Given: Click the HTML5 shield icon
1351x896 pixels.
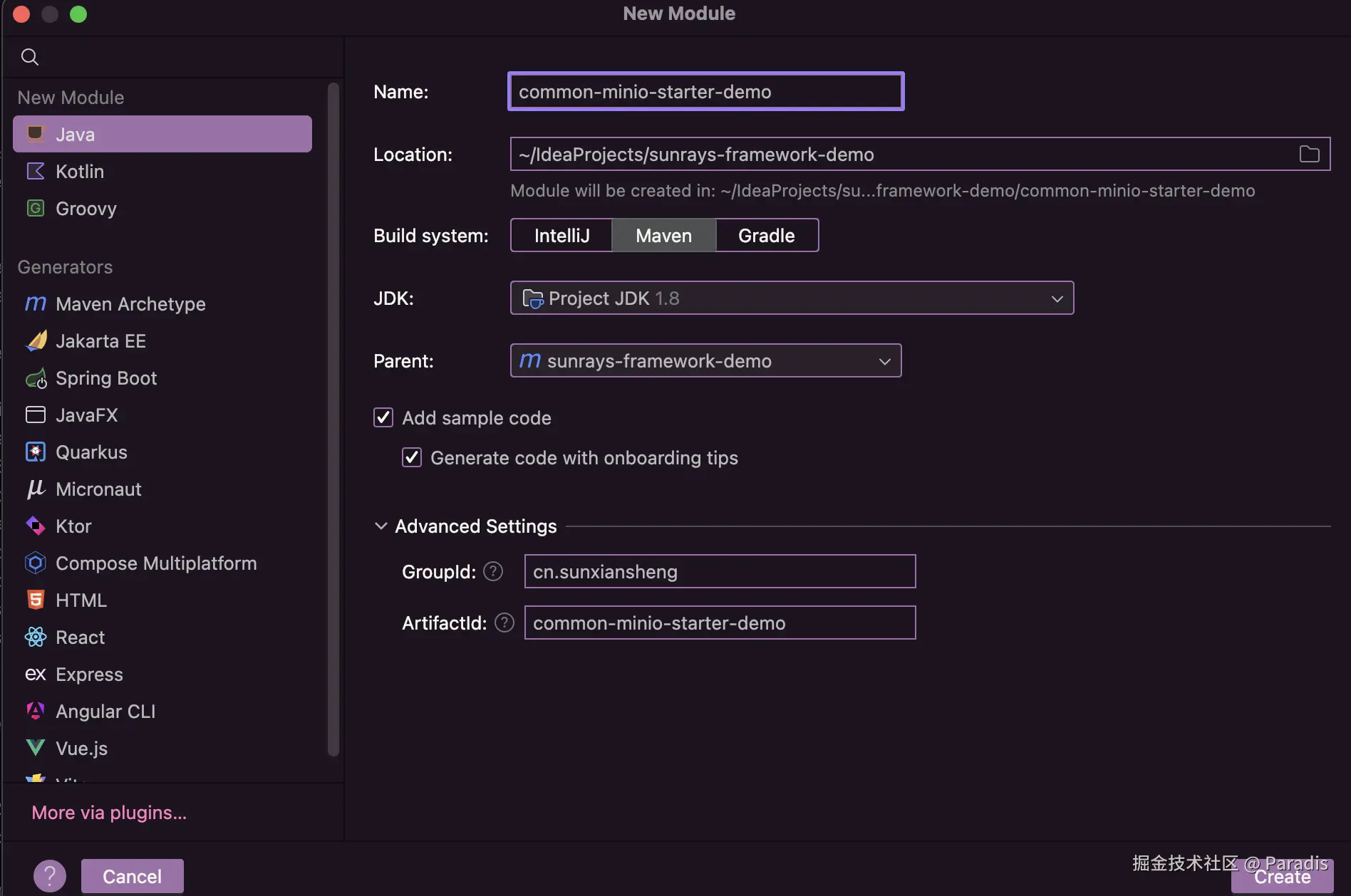Looking at the screenshot, I should click(36, 600).
